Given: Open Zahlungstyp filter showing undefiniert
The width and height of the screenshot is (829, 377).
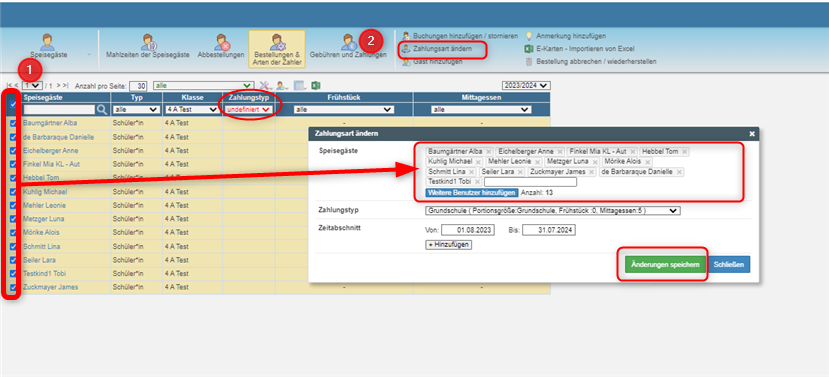Looking at the screenshot, I should point(248,109).
